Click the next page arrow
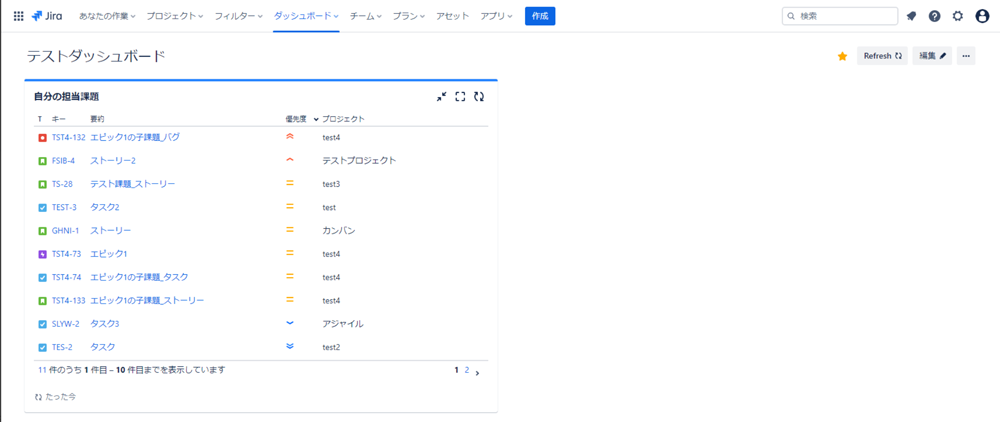The height and width of the screenshot is (422, 1000). click(x=478, y=372)
